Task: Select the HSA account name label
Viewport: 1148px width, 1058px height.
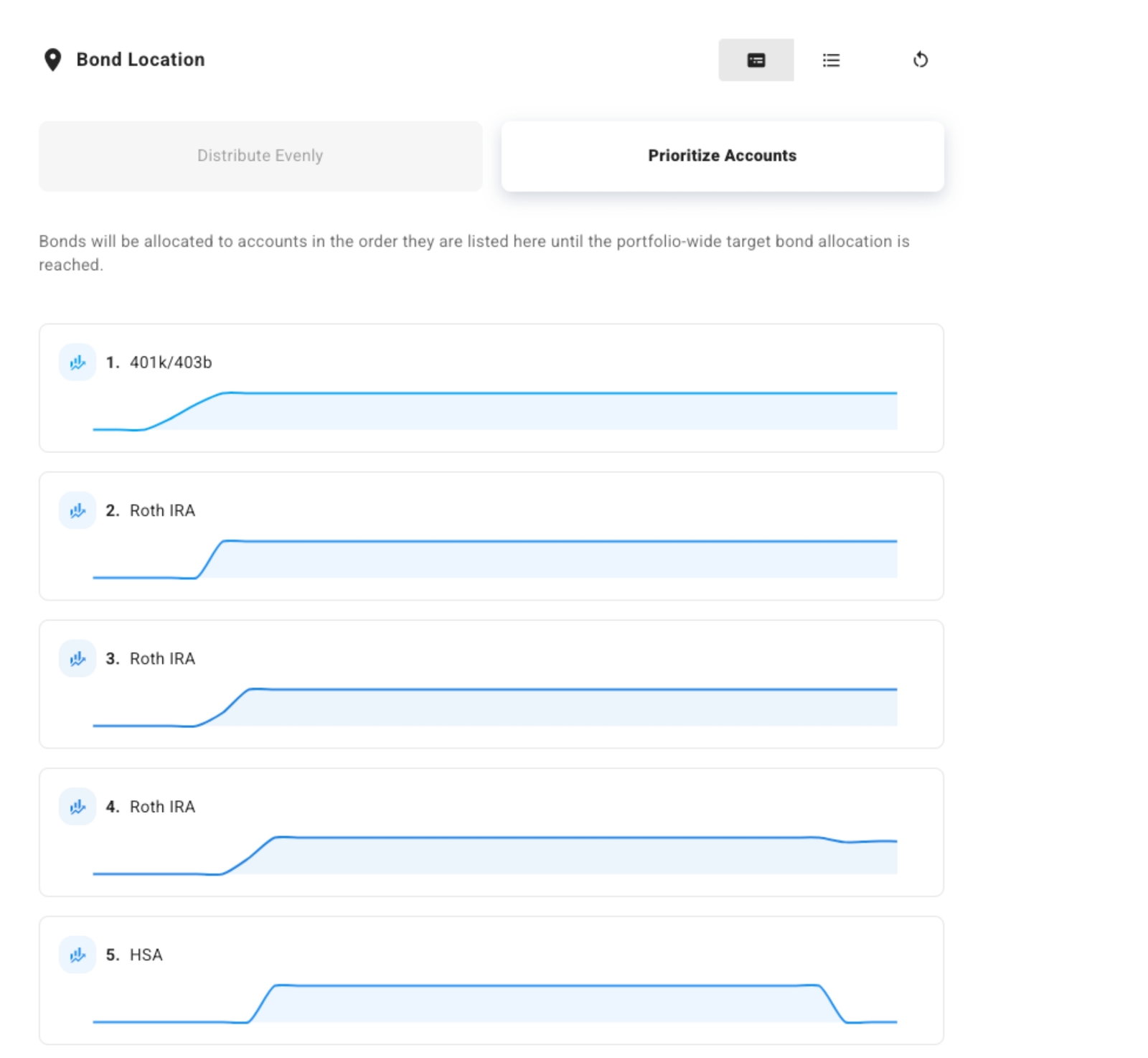Action: (x=146, y=955)
